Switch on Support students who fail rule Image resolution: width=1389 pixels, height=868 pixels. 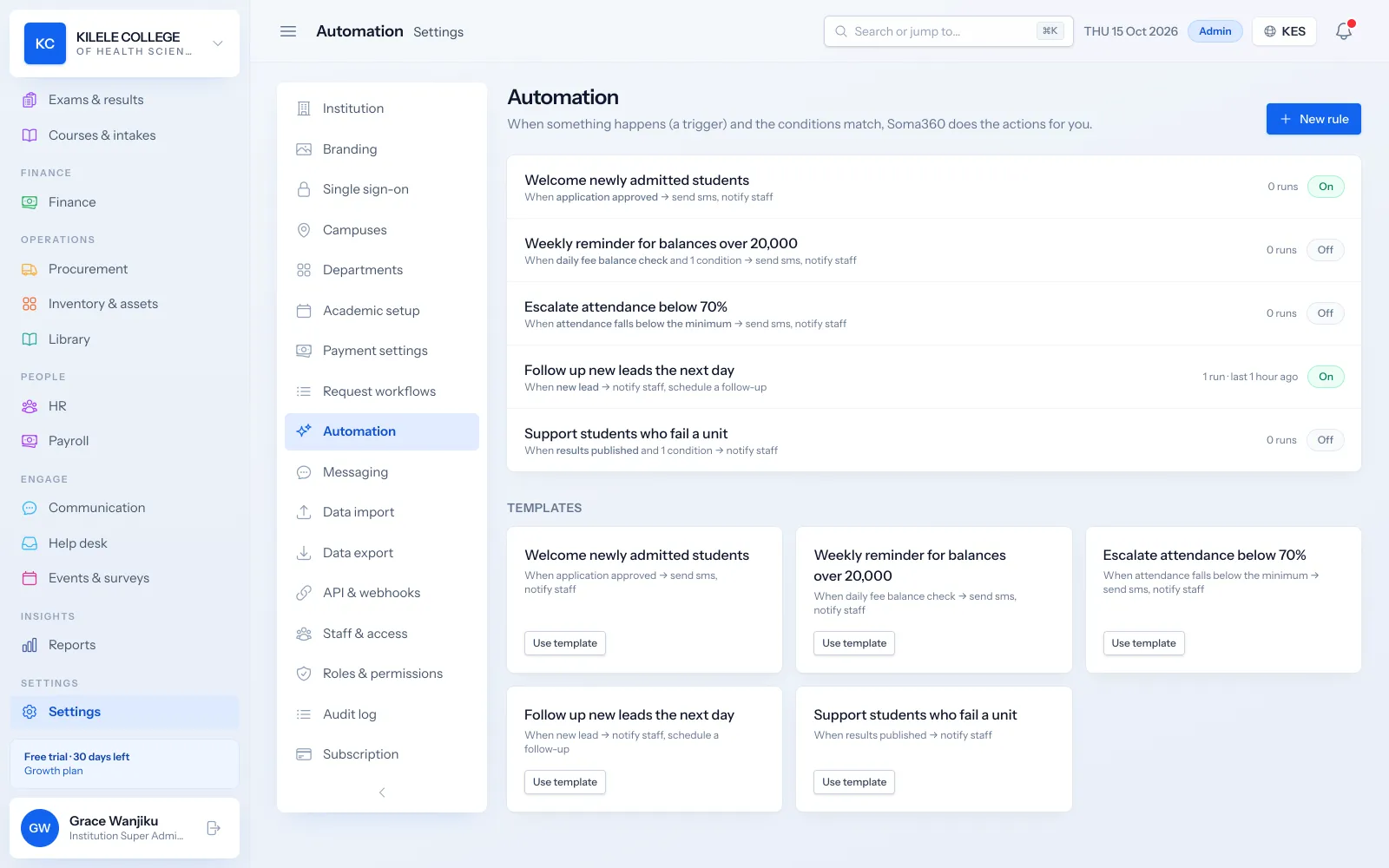pyautogui.click(x=1326, y=440)
